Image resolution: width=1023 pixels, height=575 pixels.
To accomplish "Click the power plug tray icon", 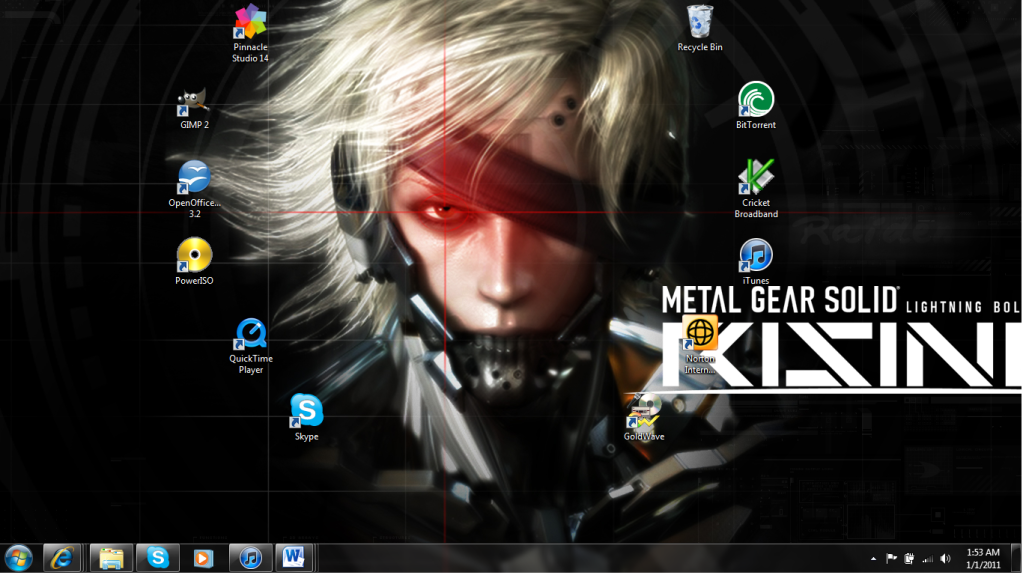I will point(909,559).
